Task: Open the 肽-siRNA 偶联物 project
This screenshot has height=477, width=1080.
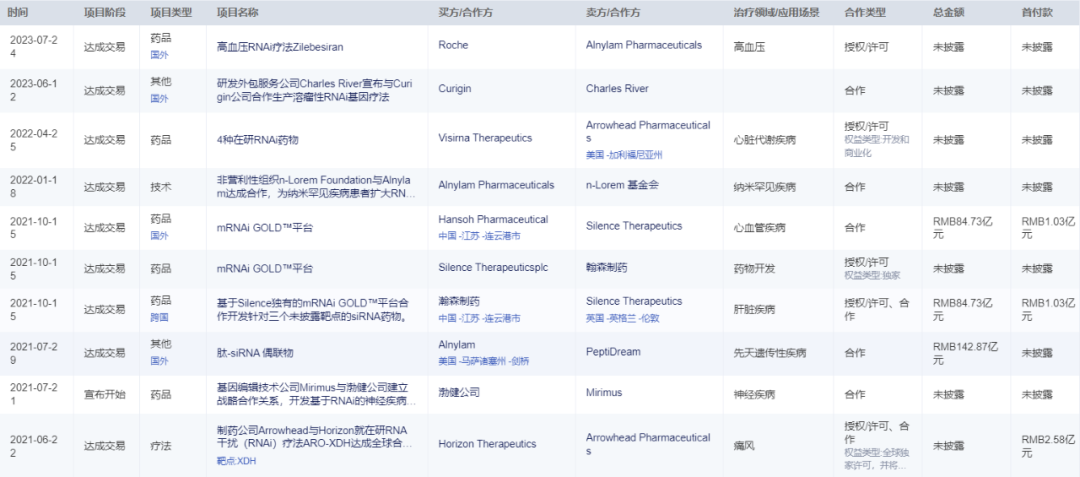Action: 256,354
